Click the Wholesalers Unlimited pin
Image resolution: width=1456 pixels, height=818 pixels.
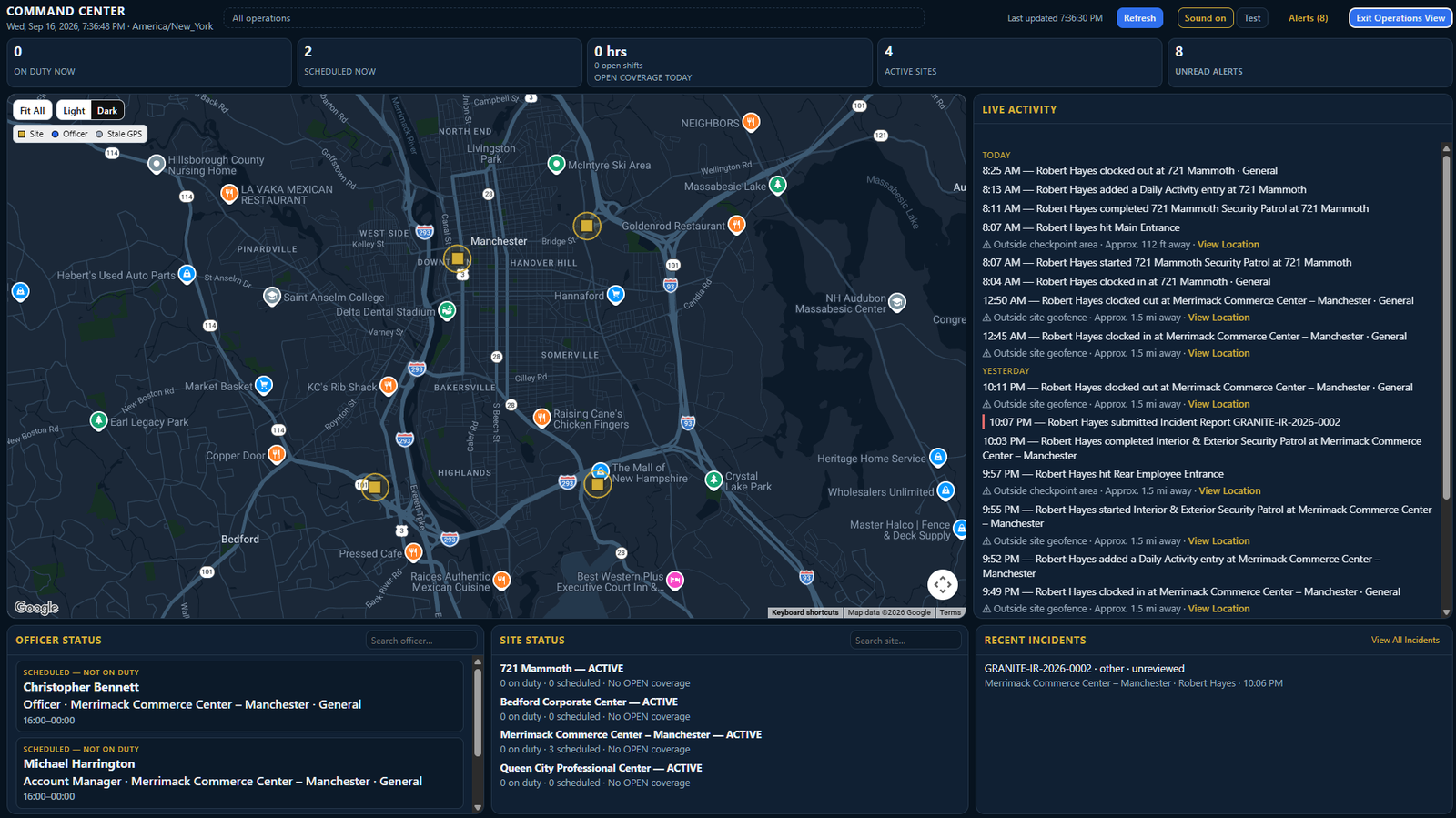tap(945, 490)
